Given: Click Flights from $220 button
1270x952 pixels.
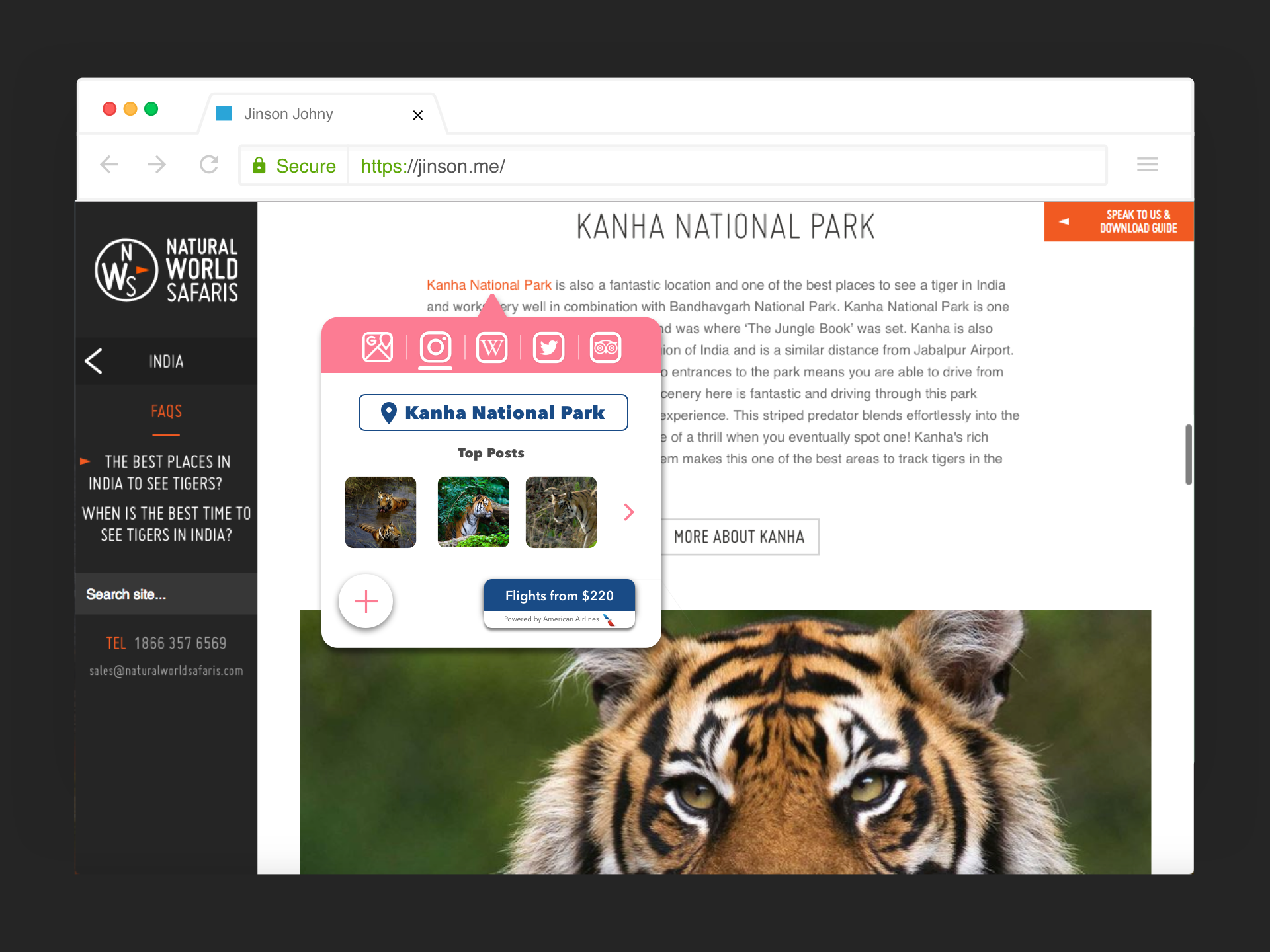Looking at the screenshot, I should pyautogui.click(x=559, y=596).
